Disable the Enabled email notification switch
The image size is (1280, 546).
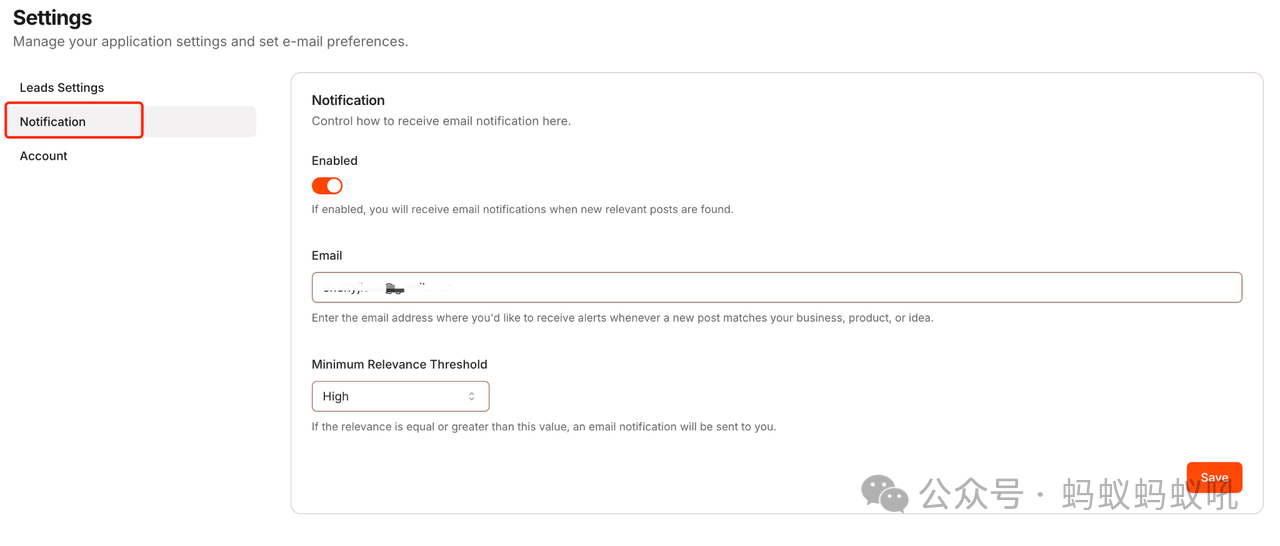tap(327, 186)
